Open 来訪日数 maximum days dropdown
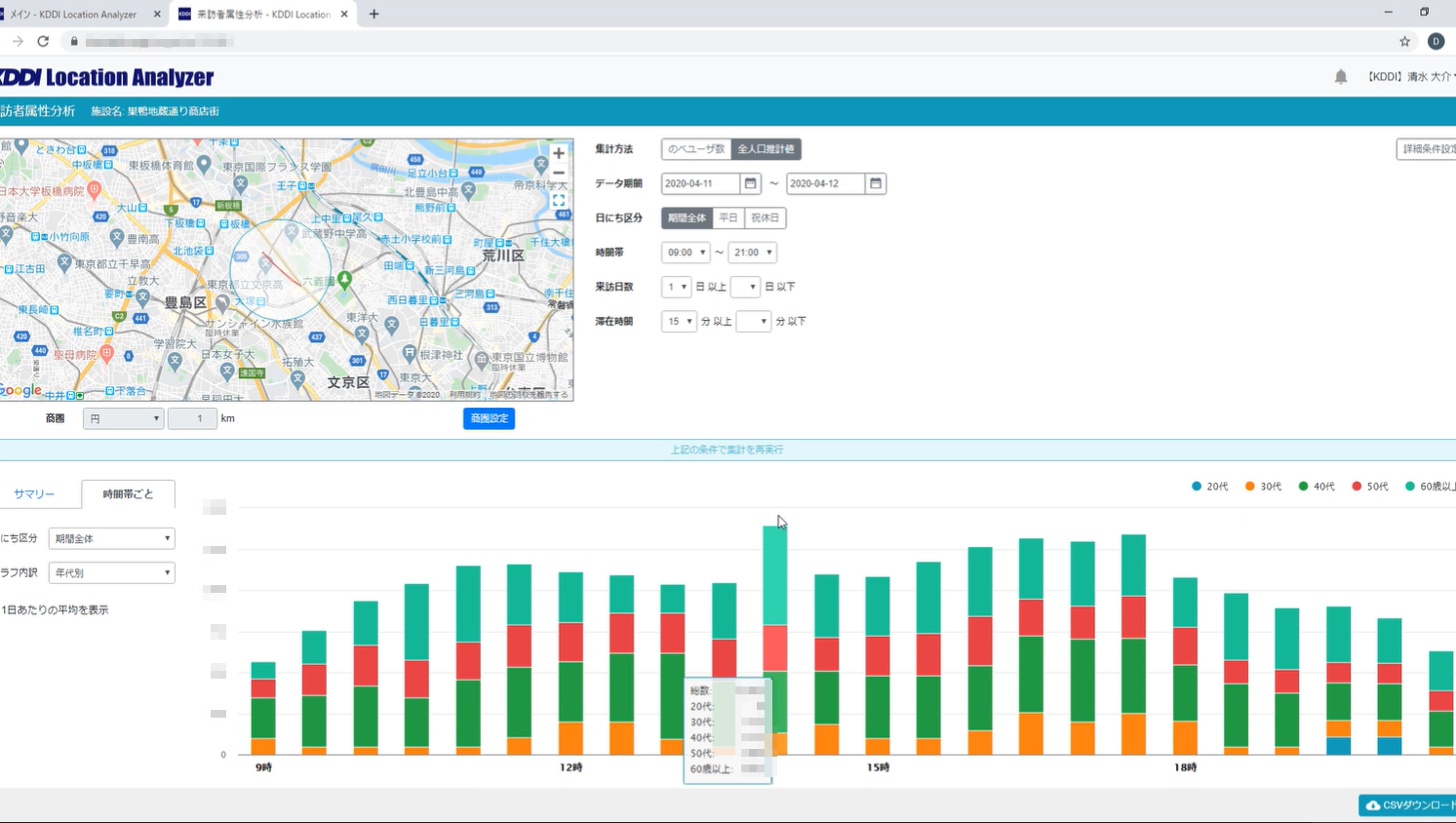 pyautogui.click(x=744, y=287)
